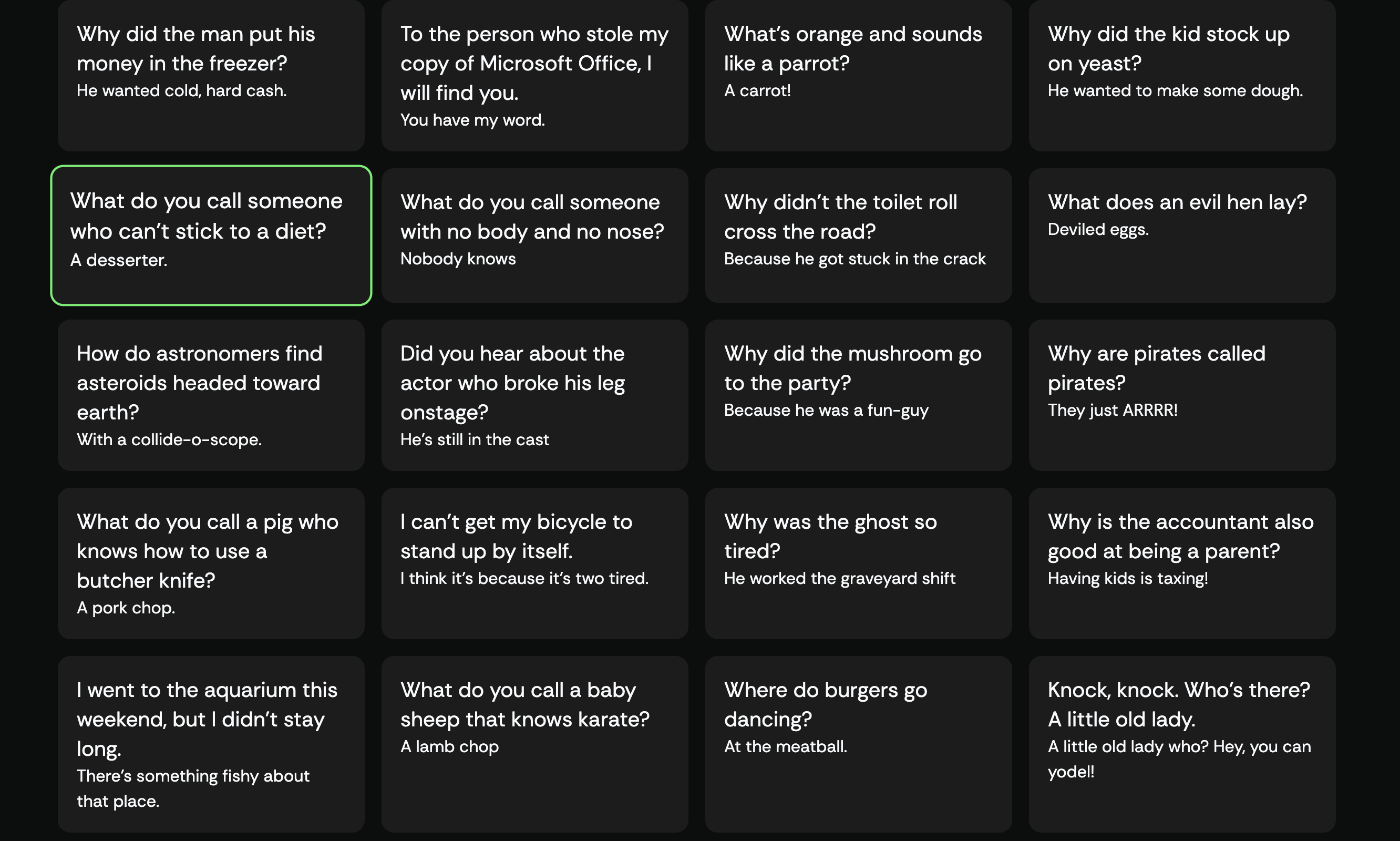Image resolution: width=1400 pixels, height=841 pixels.
Task: Select the cold, hard cash joke card
Action: click(211, 75)
